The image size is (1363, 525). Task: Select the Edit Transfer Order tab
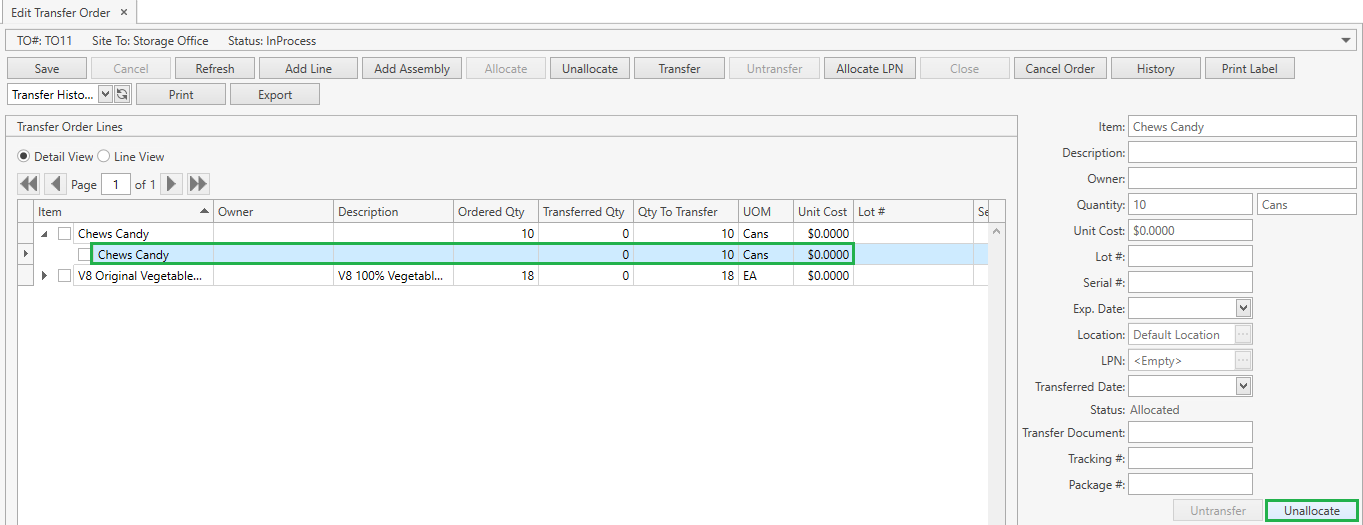(62, 12)
